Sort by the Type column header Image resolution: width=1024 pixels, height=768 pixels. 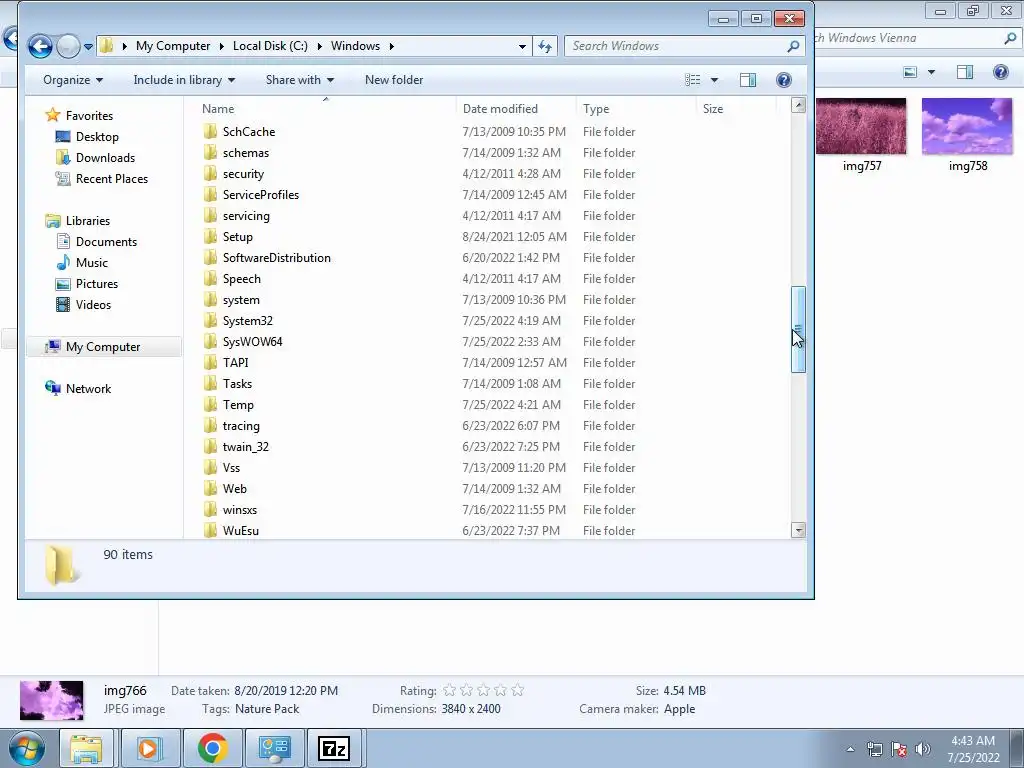click(x=637, y=109)
